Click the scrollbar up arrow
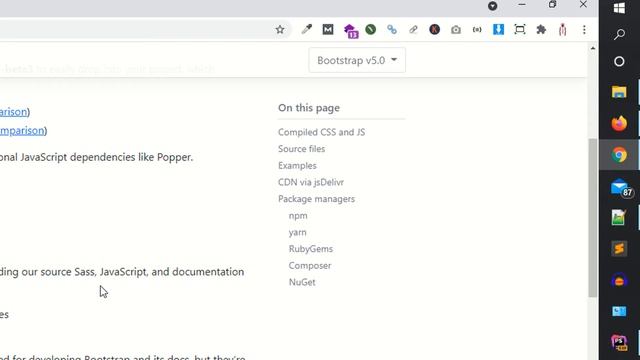The height and width of the screenshot is (360, 640). click(593, 49)
